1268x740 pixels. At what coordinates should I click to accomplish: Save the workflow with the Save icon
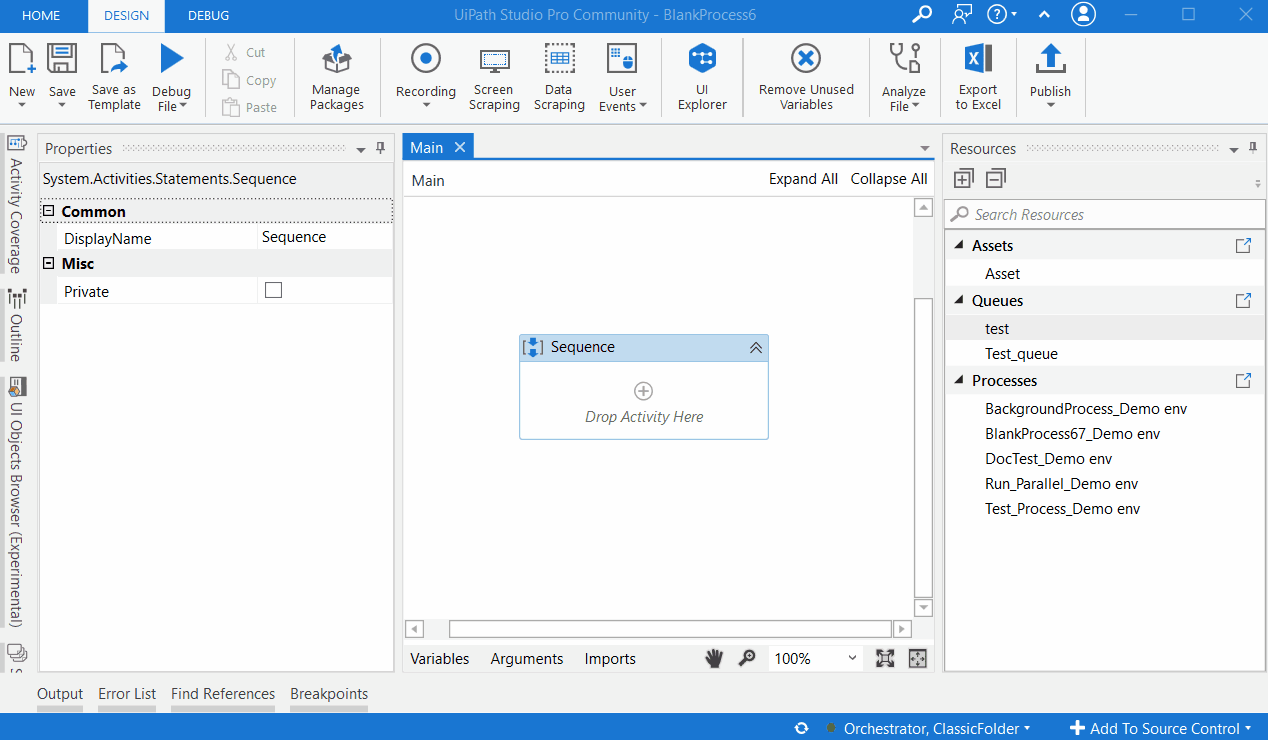tap(62, 58)
